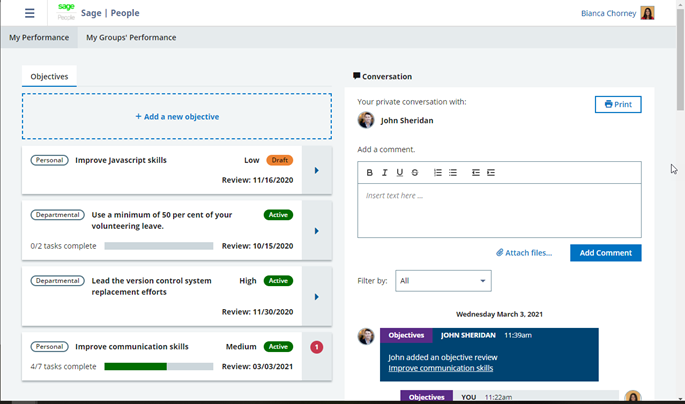Click the Print button
This screenshot has width=685, height=404.
618,104
